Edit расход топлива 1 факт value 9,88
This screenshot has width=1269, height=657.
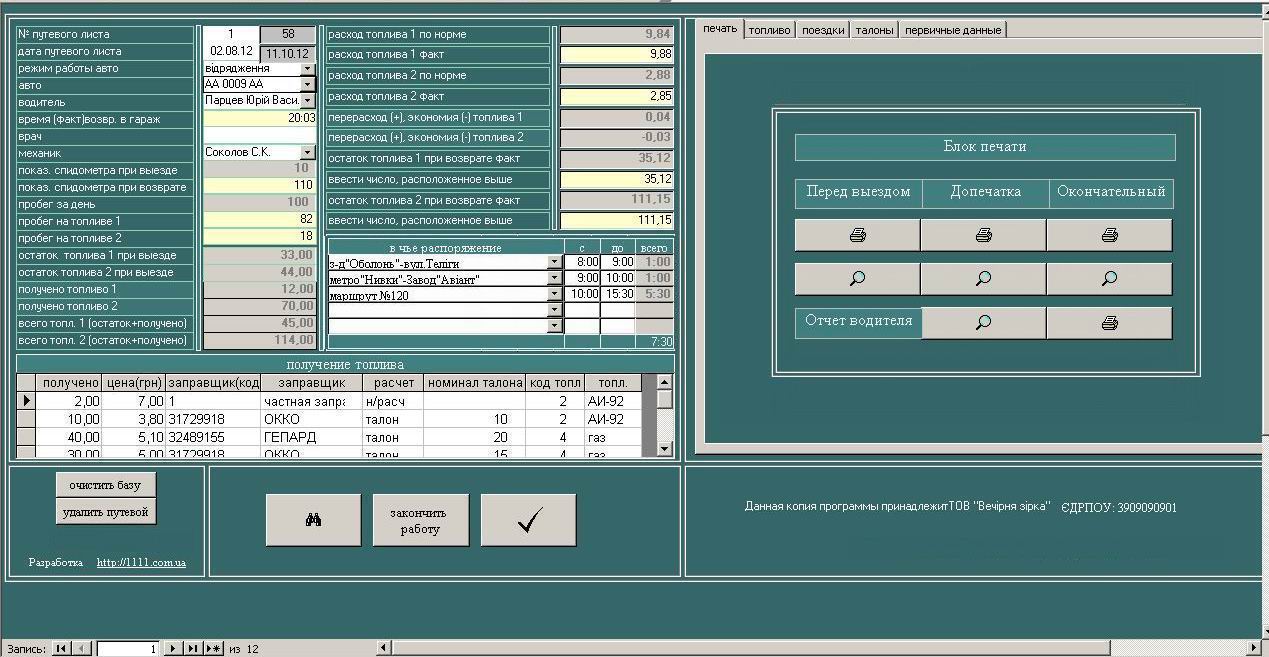point(616,54)
